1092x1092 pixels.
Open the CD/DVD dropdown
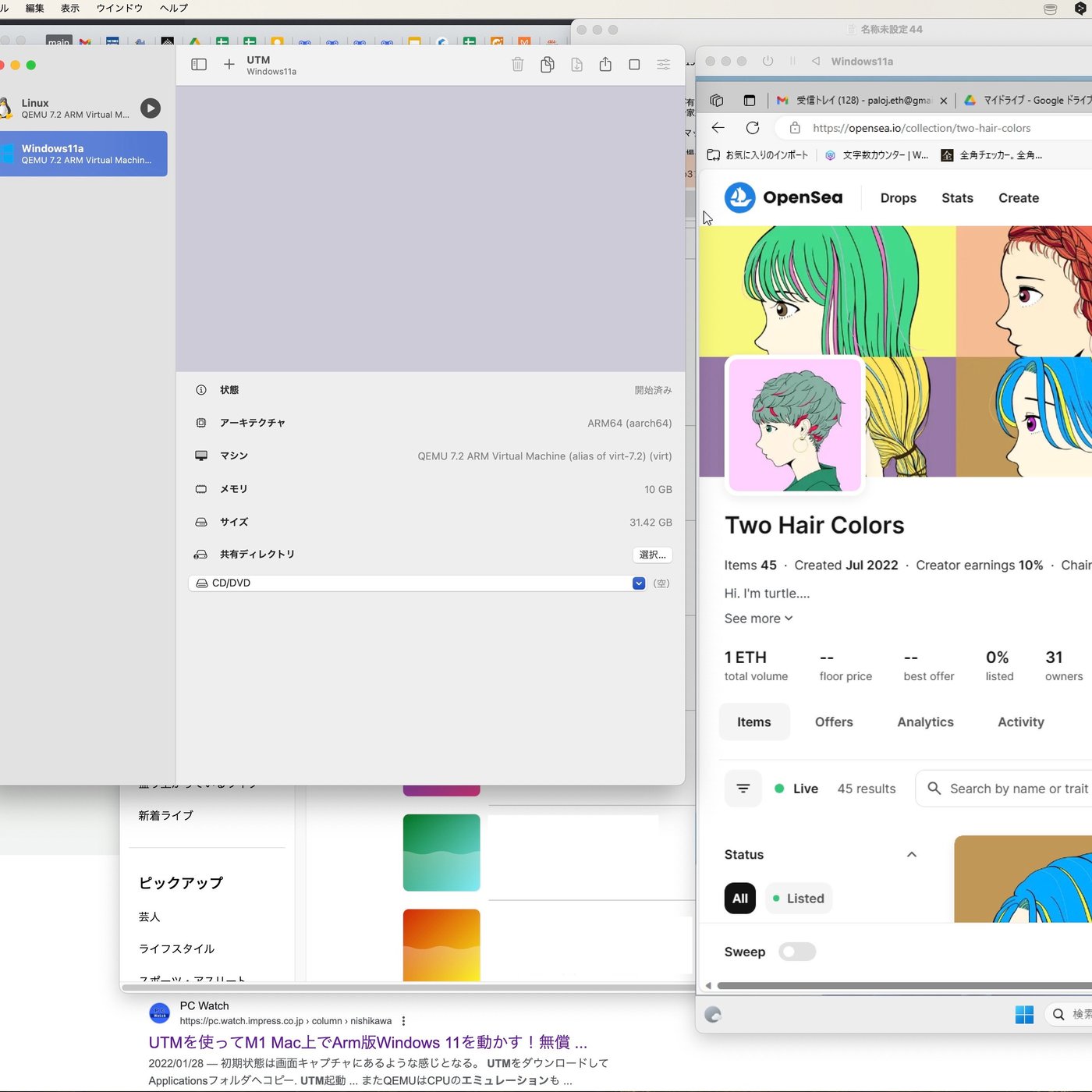[x=639, y=583]
